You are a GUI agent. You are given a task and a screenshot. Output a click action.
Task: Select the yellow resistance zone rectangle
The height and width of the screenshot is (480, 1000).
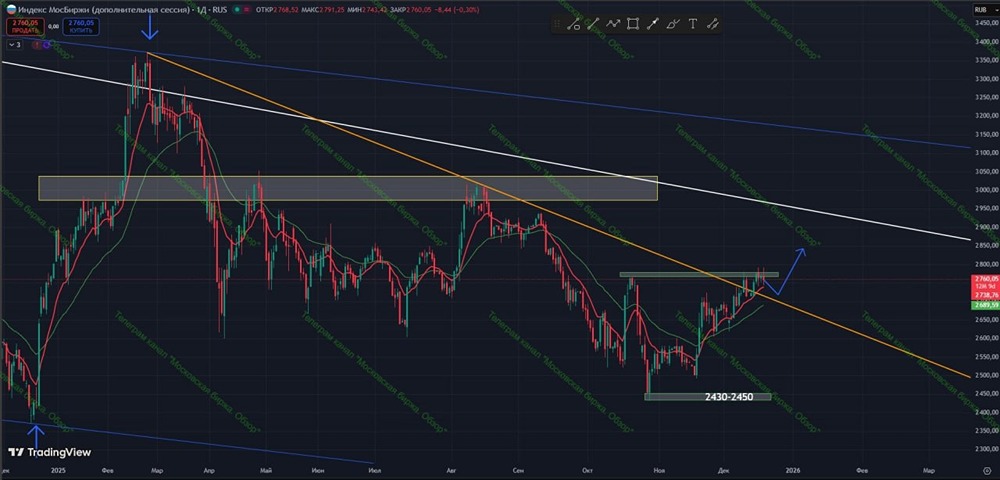[348, 188]
